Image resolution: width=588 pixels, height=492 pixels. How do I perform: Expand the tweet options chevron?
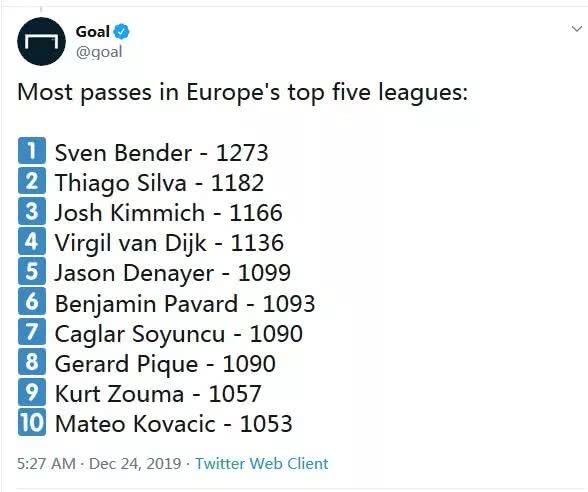click(x=576, y=29)
